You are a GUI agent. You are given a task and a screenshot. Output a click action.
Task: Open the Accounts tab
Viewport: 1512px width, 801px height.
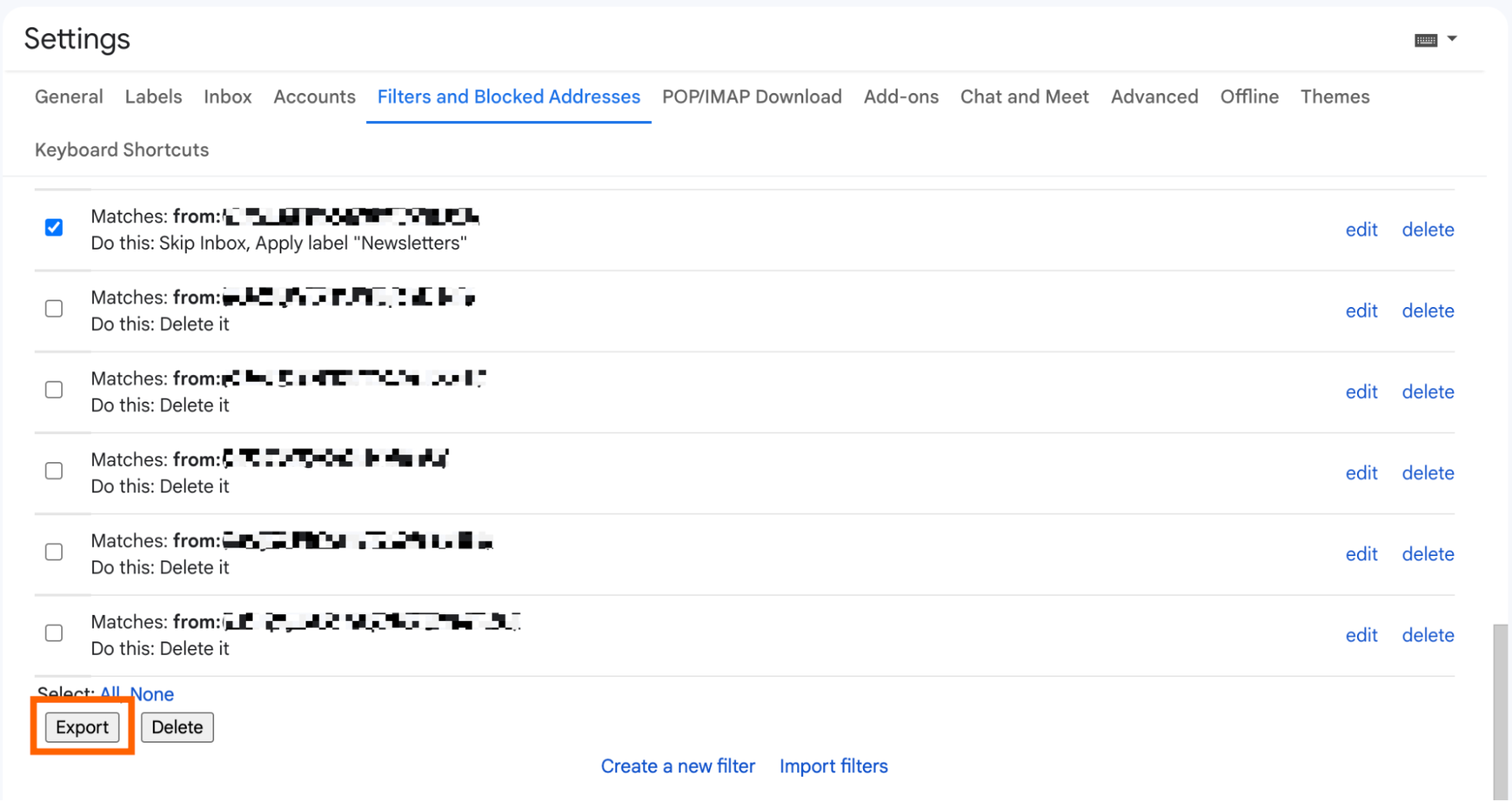pyautogui.click(x=315, y=97)
